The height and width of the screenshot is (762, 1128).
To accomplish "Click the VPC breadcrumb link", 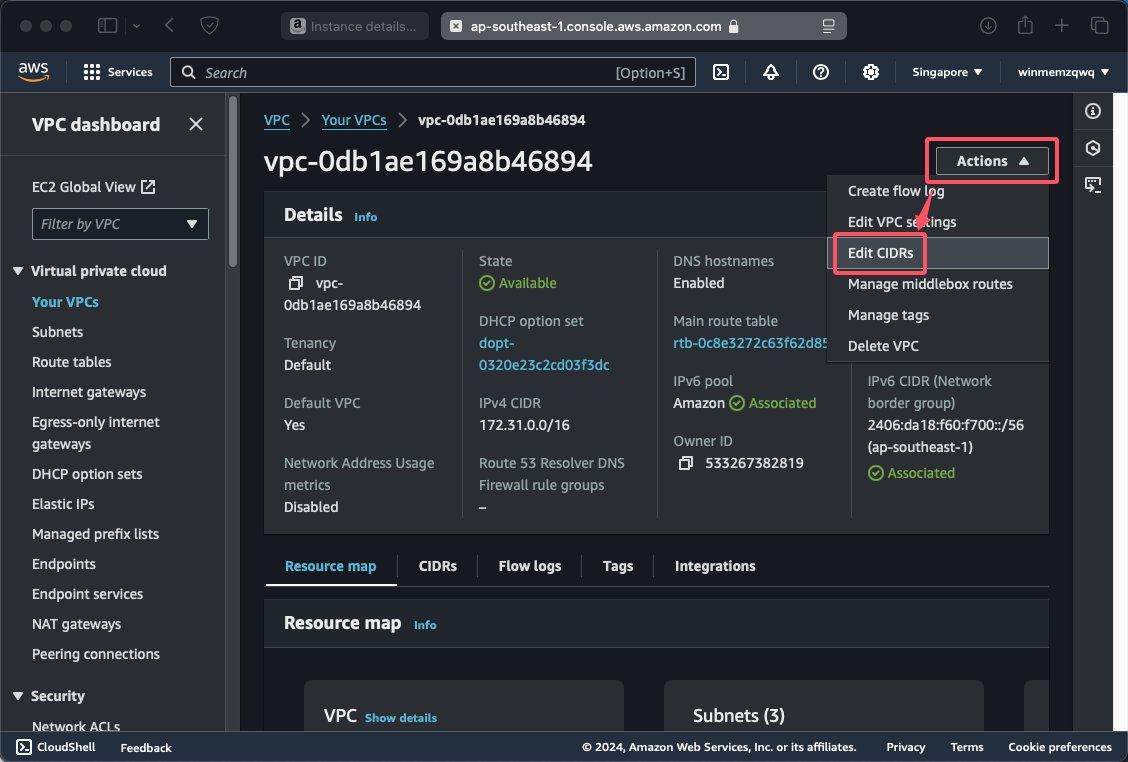I will point(277,120).
